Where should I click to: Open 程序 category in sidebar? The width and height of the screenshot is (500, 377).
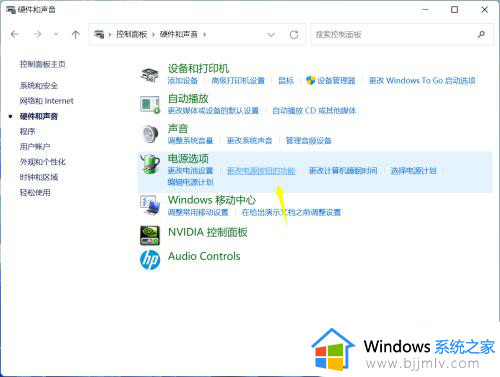[27, 131]
